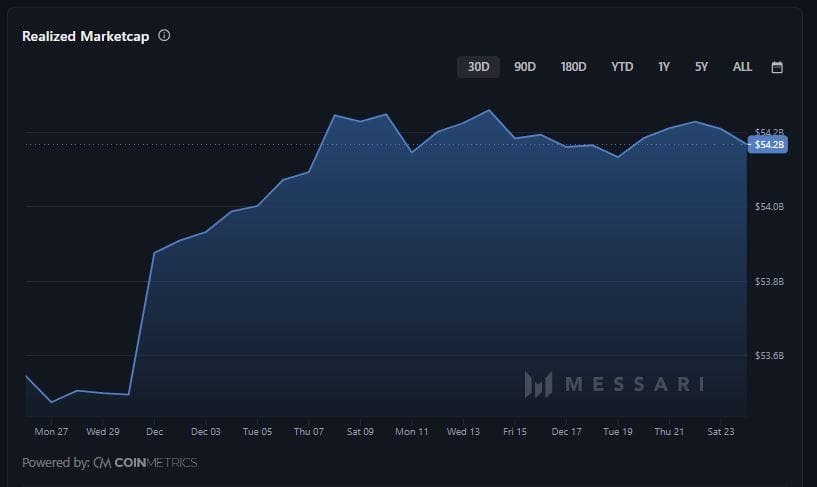817x487 pixels.
Task: Select the YTD range option
Action: [x=622, y=67]
